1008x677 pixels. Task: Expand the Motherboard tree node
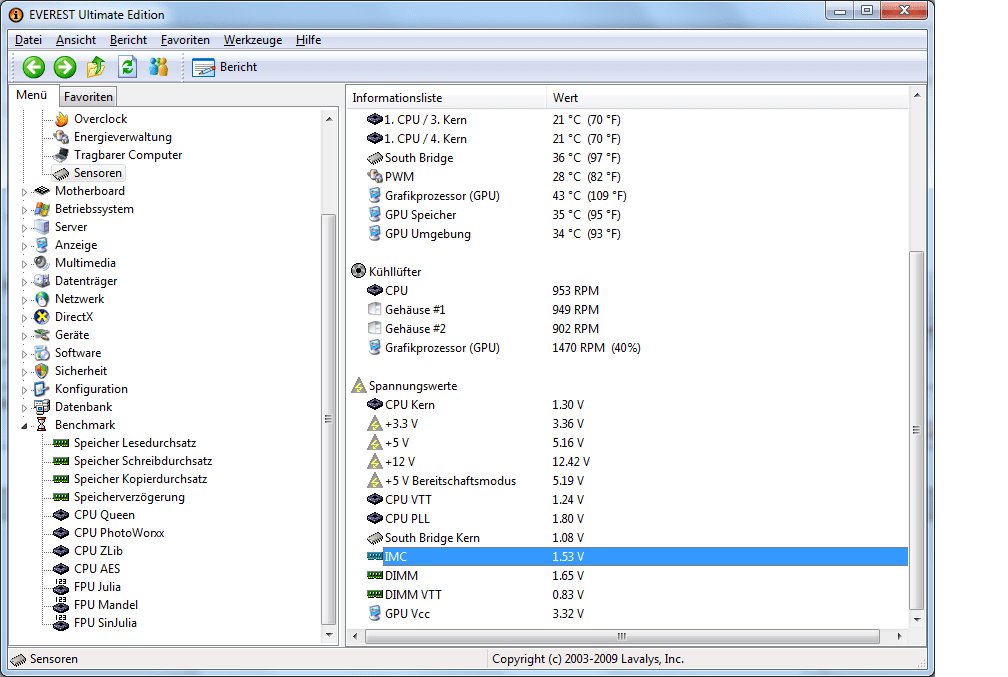pyautogui.click(x=24, y=192)
